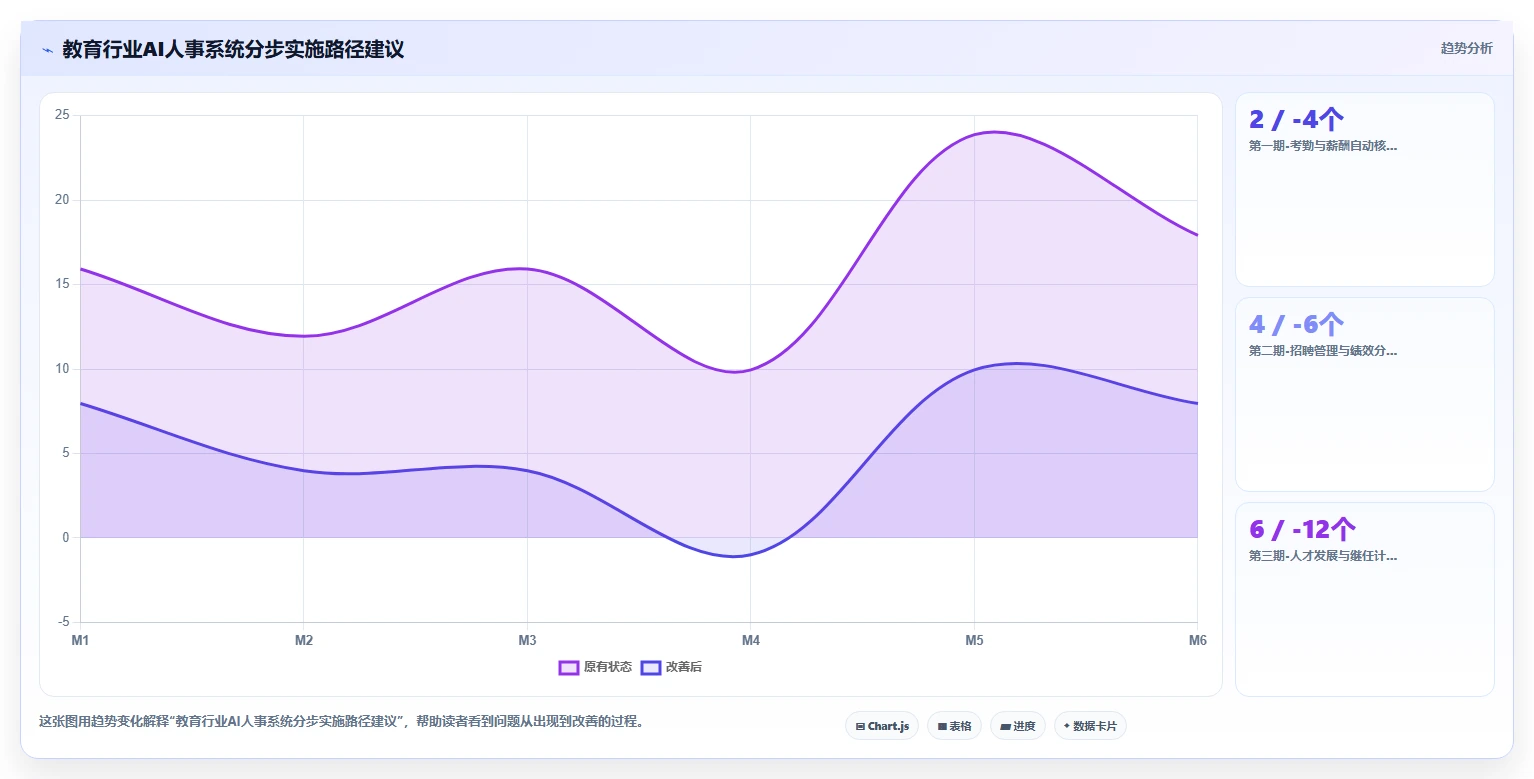Click the chart title 教育行业AI人事系统
The height and width of the screenshot is (779, 1534).
click(x=233, y=49)
